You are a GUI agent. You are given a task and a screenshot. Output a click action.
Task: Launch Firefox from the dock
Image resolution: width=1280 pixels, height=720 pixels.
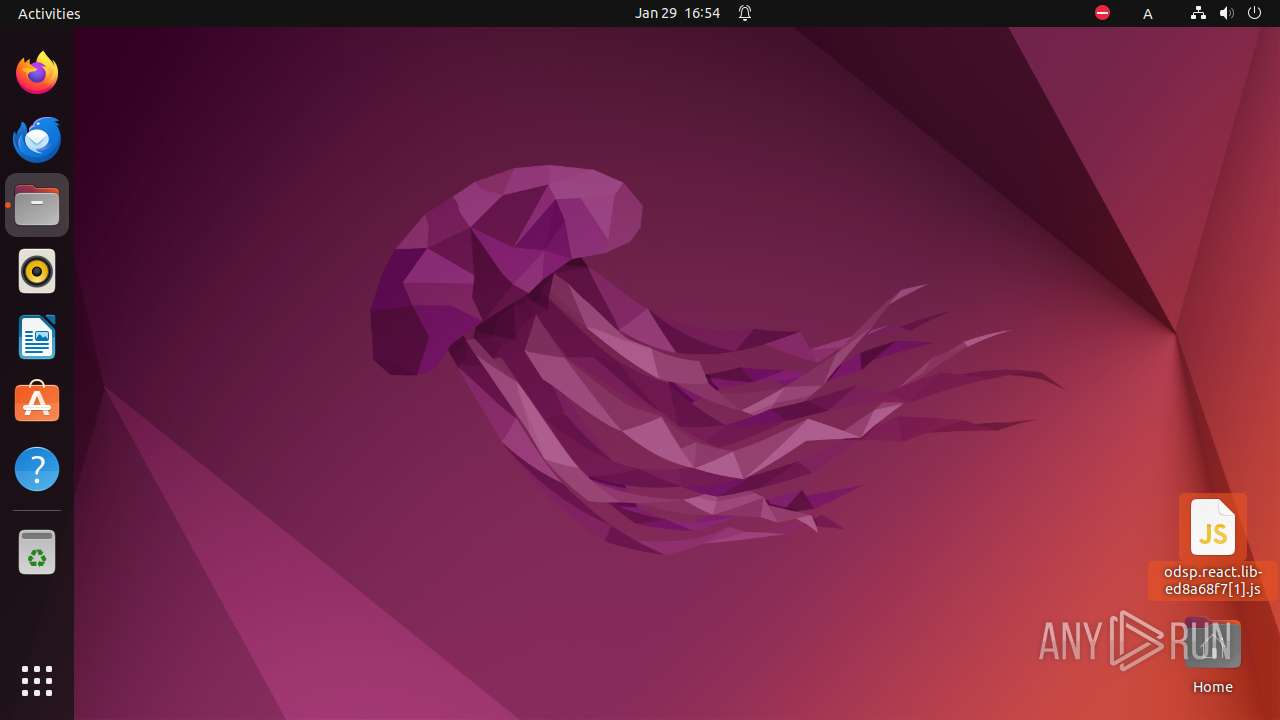pyautogui.click(x=37, y=73)
